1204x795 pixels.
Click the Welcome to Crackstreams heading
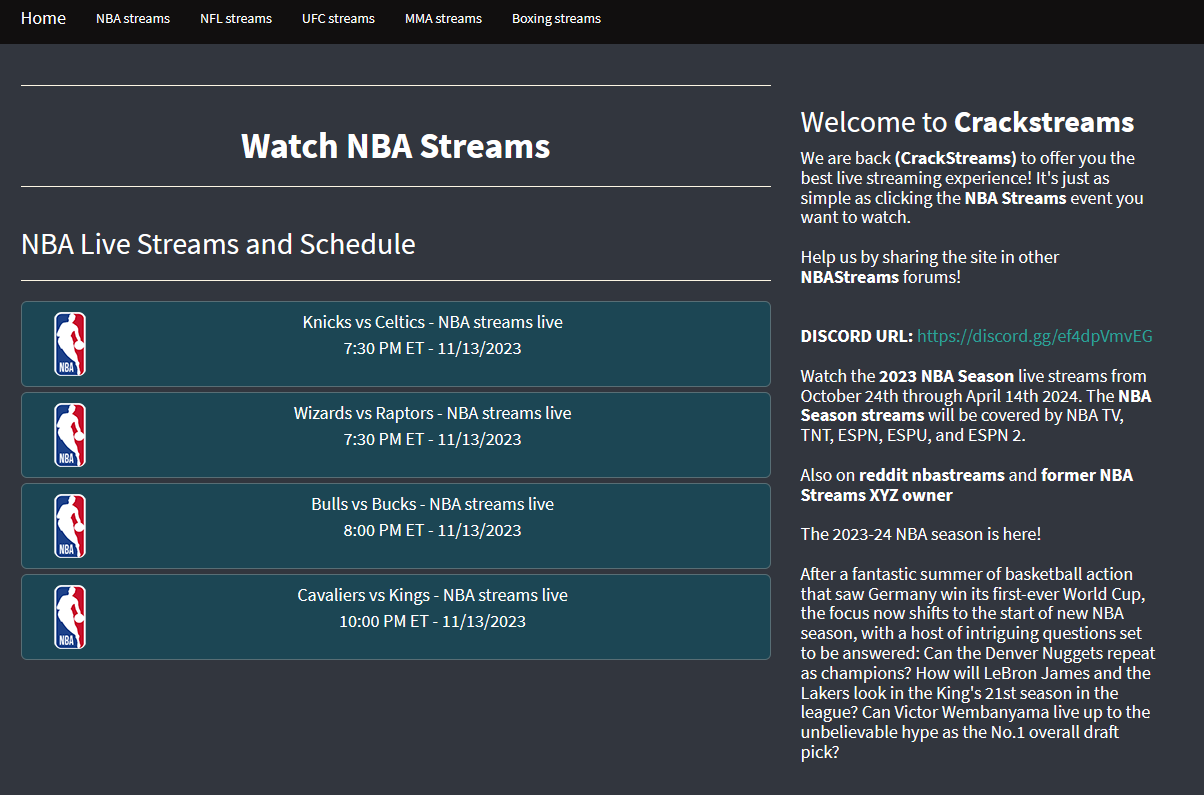pos(967,122)
